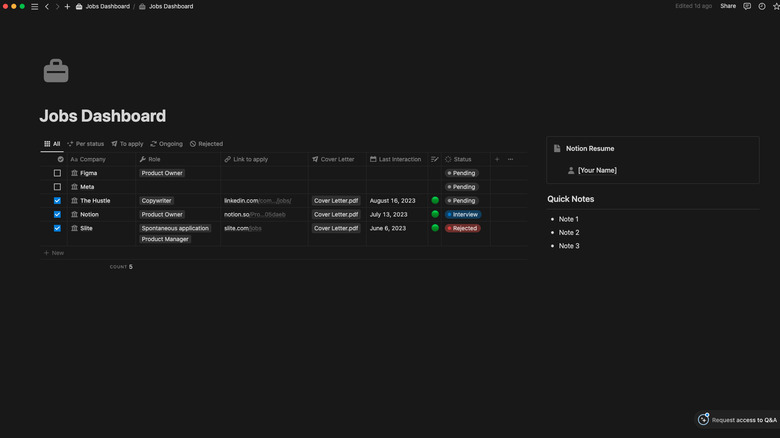Switch to the Per status view tab

click(x=85, y=144)
